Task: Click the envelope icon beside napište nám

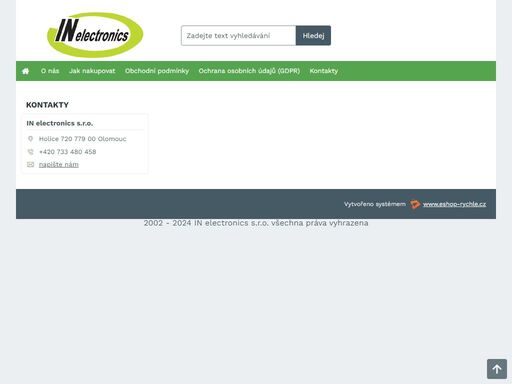Action: point(30,165)
